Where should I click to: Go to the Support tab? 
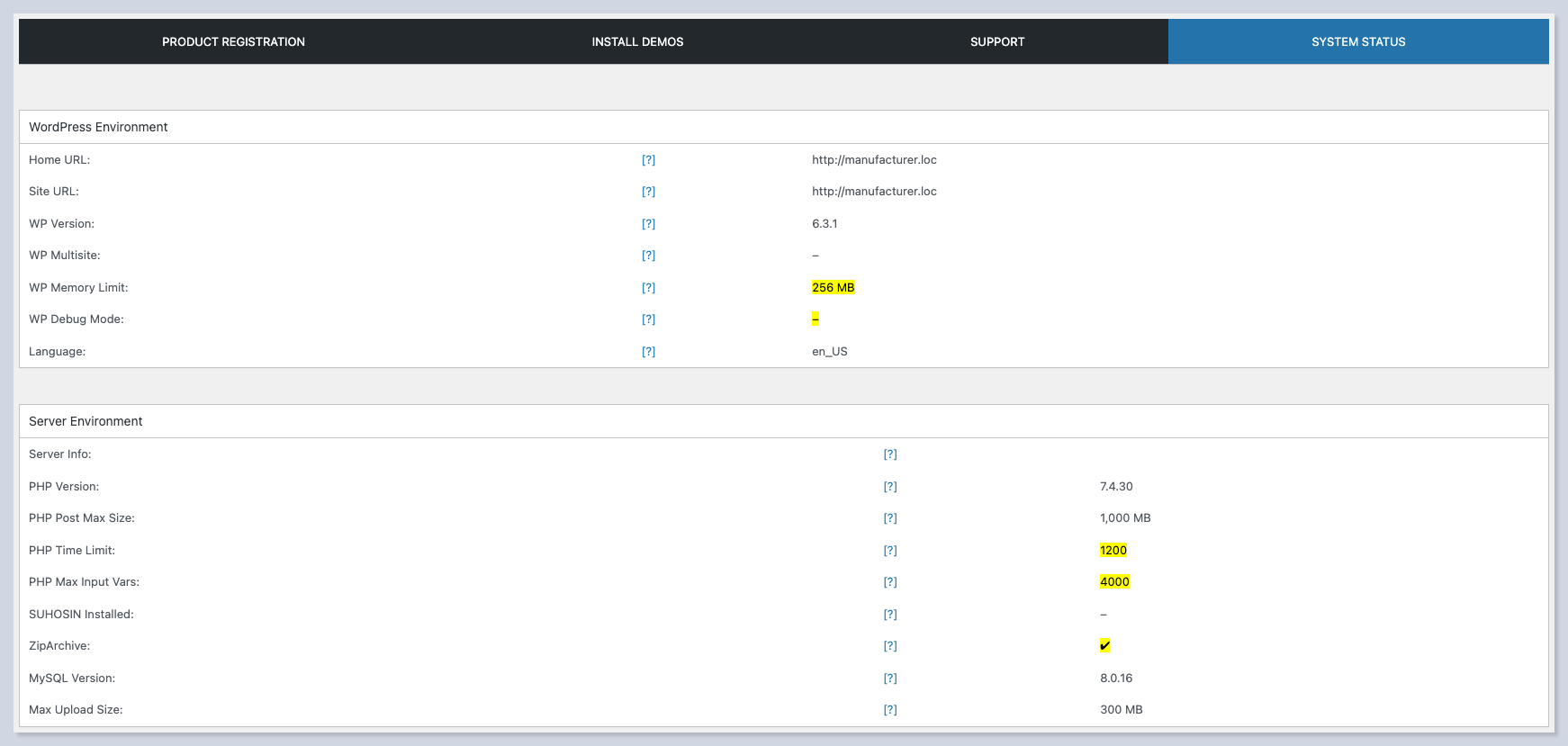[997, 41]
